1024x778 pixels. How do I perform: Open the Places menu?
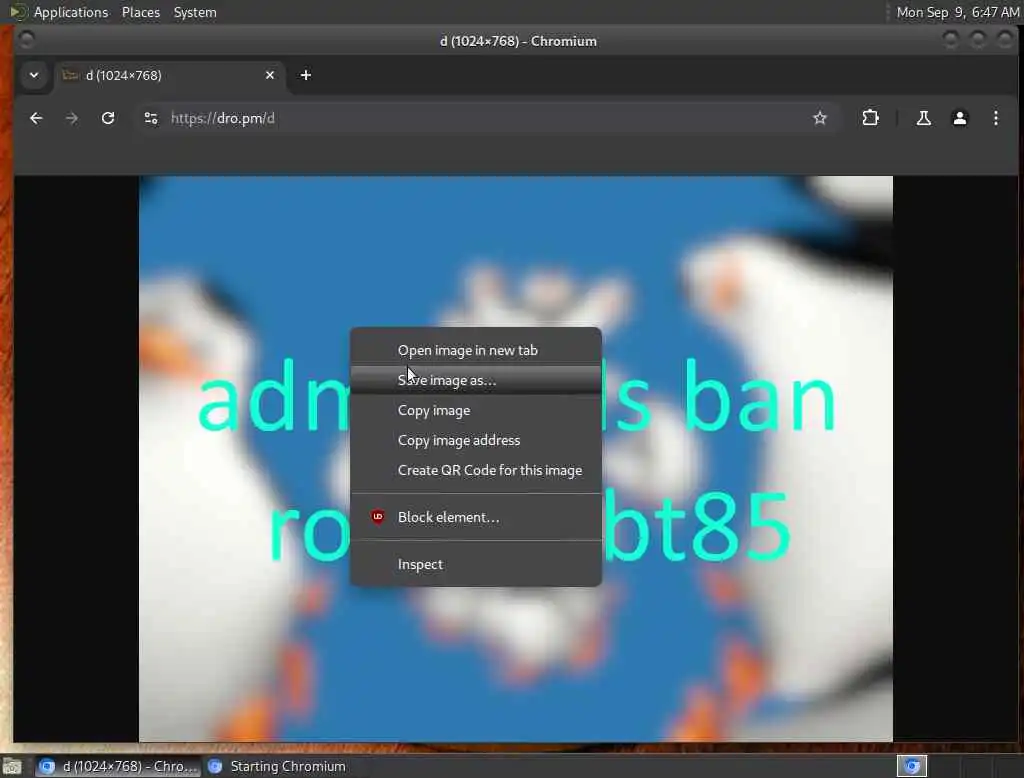140,12
